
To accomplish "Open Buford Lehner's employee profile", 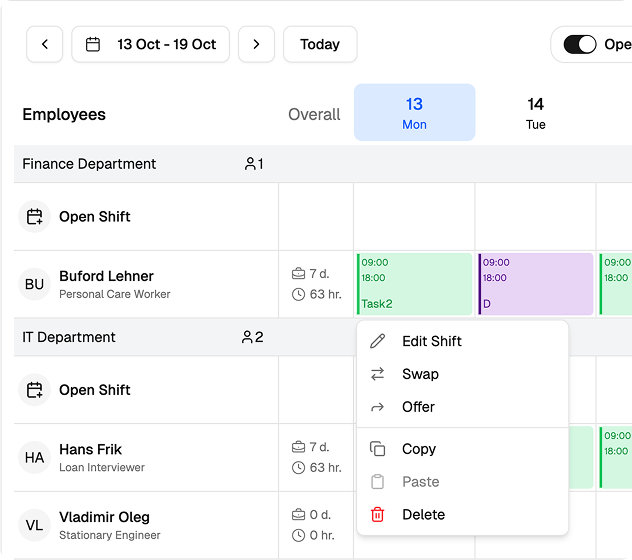I will (106, 276).
